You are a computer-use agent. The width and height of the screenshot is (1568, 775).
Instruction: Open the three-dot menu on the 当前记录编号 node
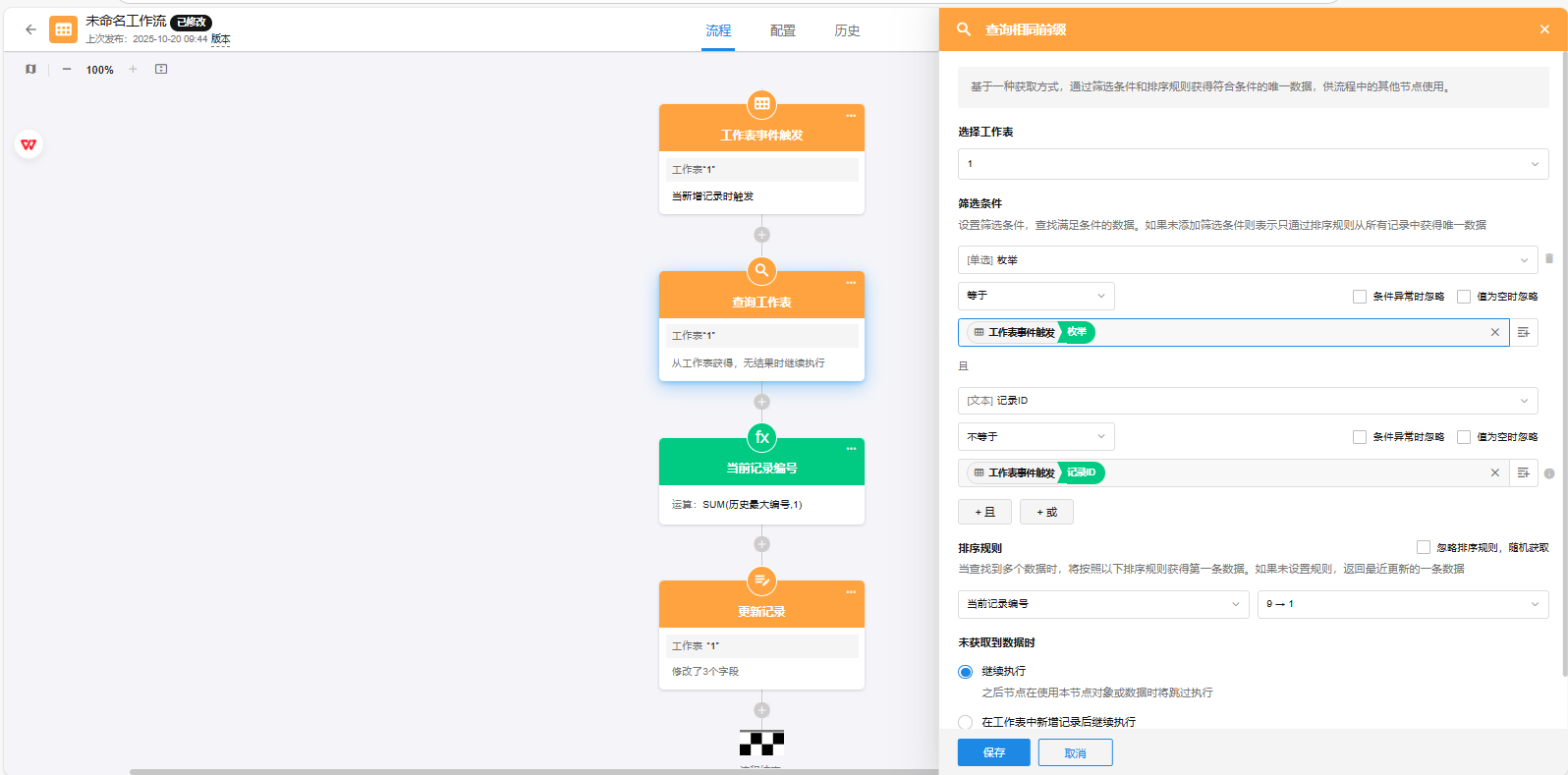click(x=851, y=449)
